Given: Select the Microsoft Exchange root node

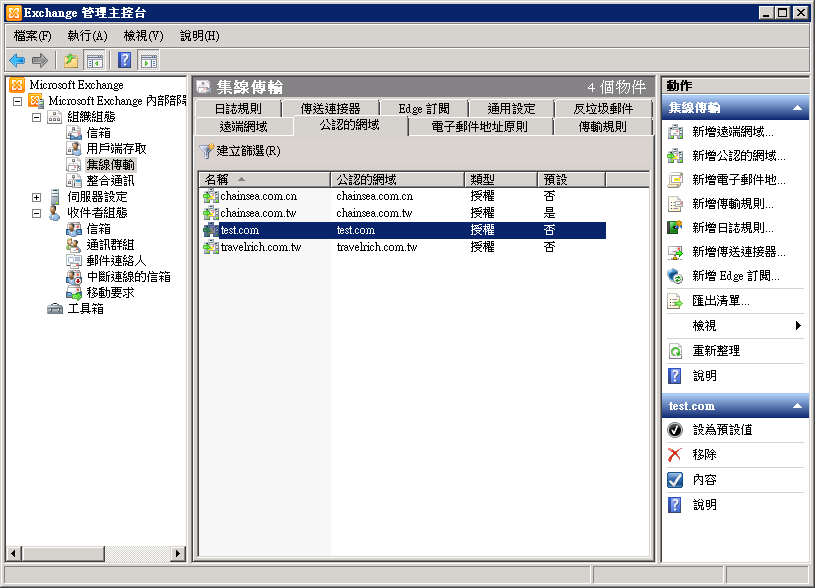Looking at the screenshot, I should point(76,85).
